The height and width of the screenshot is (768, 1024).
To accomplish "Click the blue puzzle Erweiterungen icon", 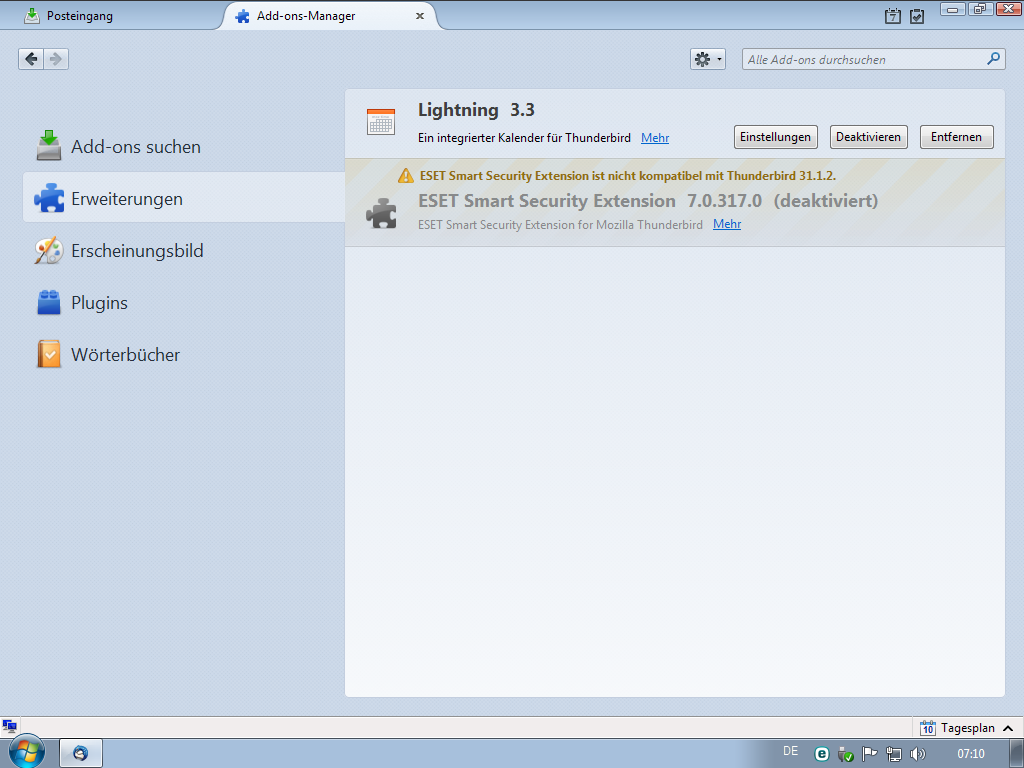I will click(x=49, y=198).
